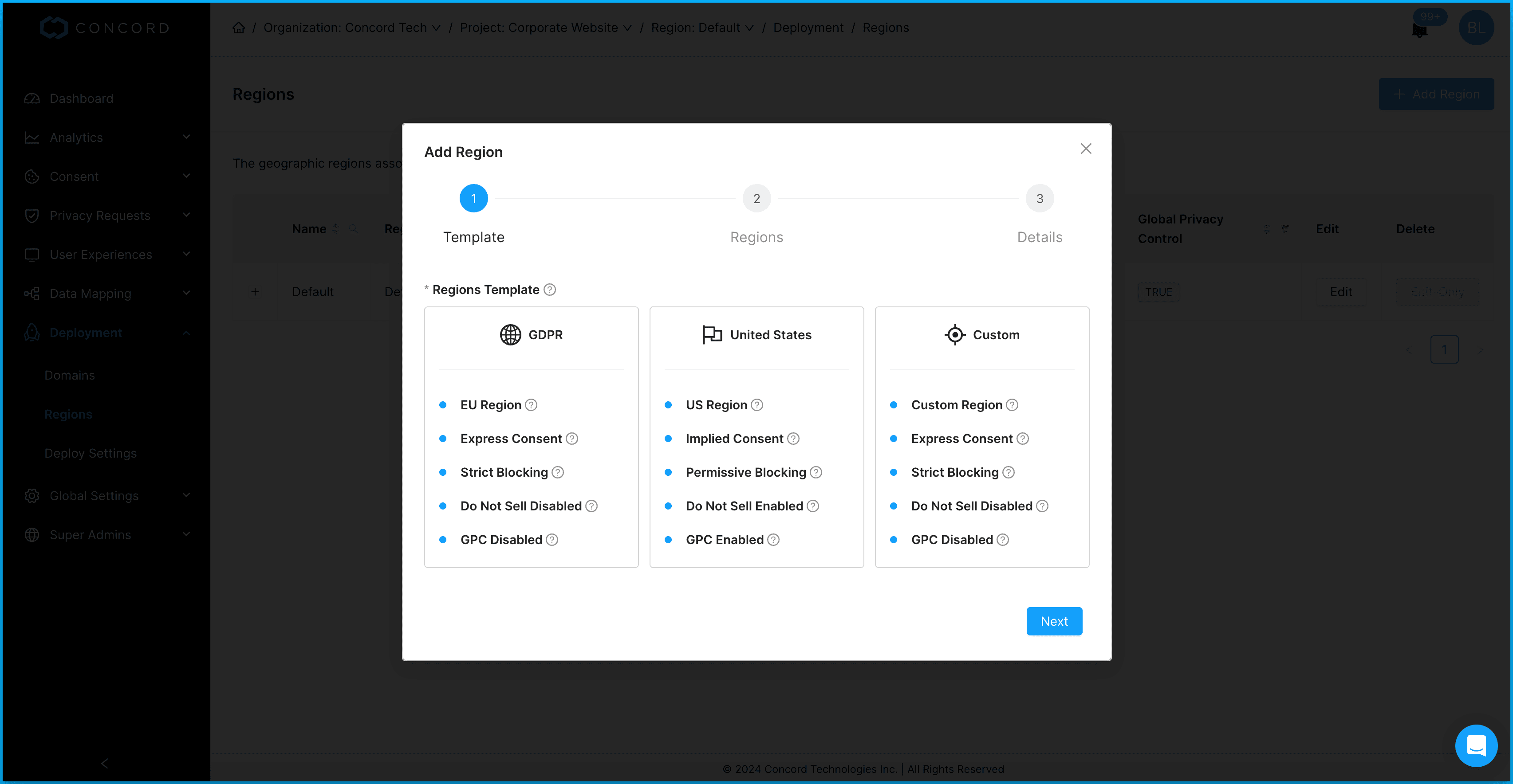Screen dimensions: 1513x784
Task: Open Region: Default breadcrumb dropdown
Action: click(x=702, y=27)
